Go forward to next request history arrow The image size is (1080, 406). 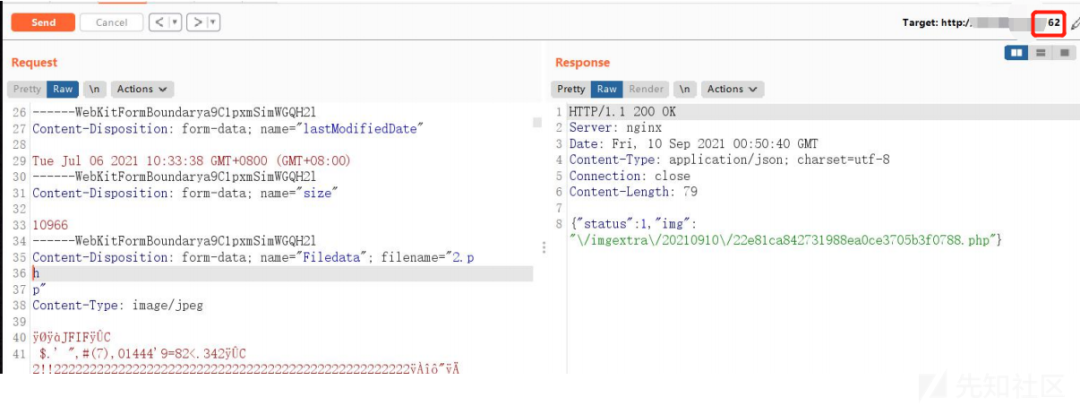(198, 22)
